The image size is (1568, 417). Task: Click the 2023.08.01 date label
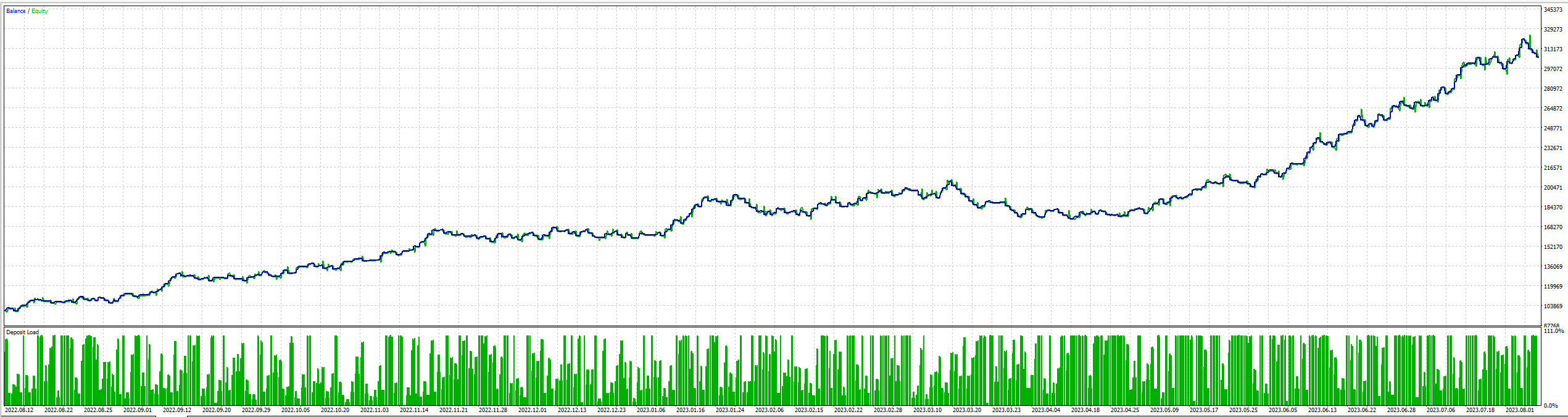tap(1520, 410)
